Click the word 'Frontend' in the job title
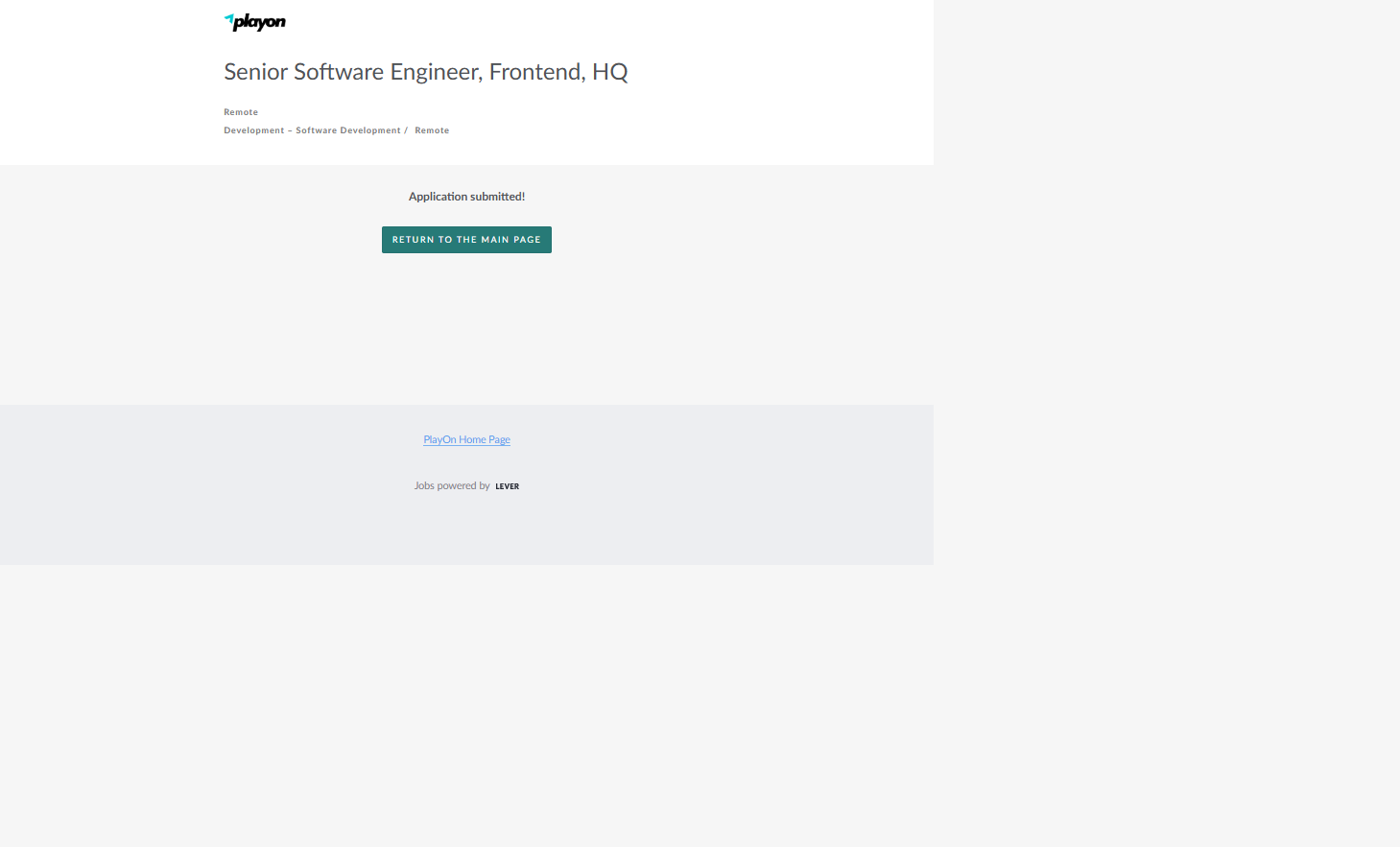The image size is (1400, 847). coord(534,72)
